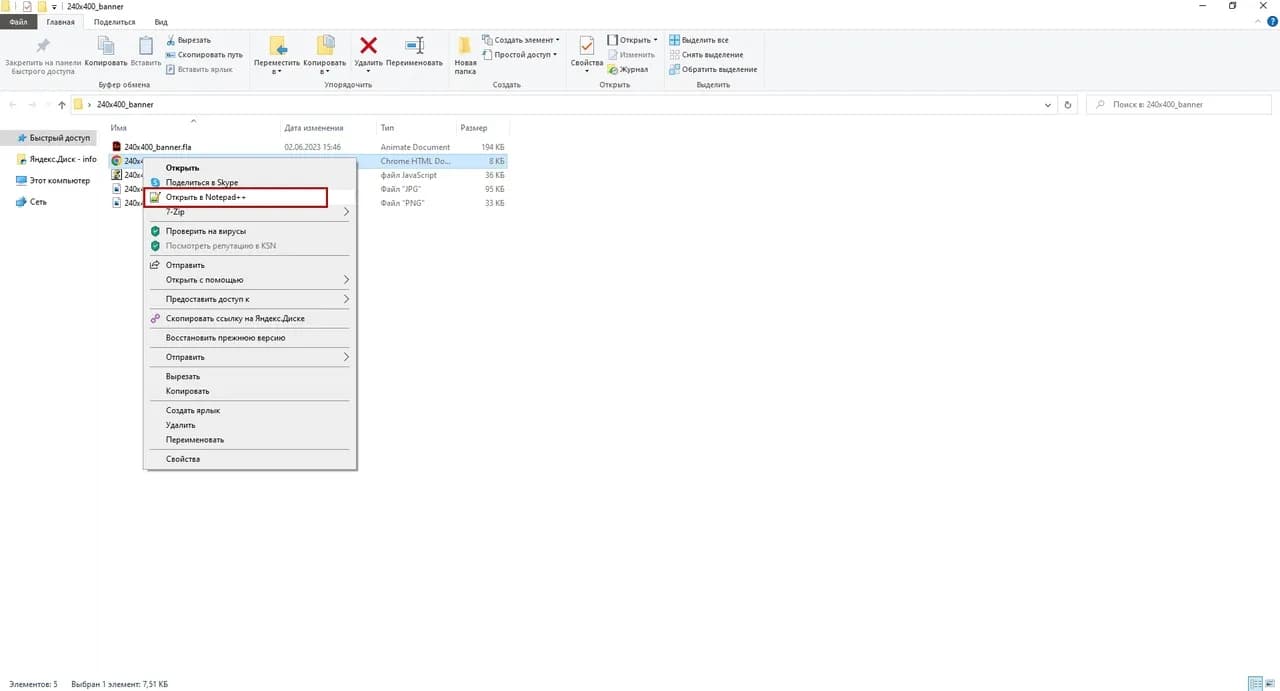Screen dimensions: 1280x691
Task: Choose Отправить with share icon
Action: pos(250,265)
